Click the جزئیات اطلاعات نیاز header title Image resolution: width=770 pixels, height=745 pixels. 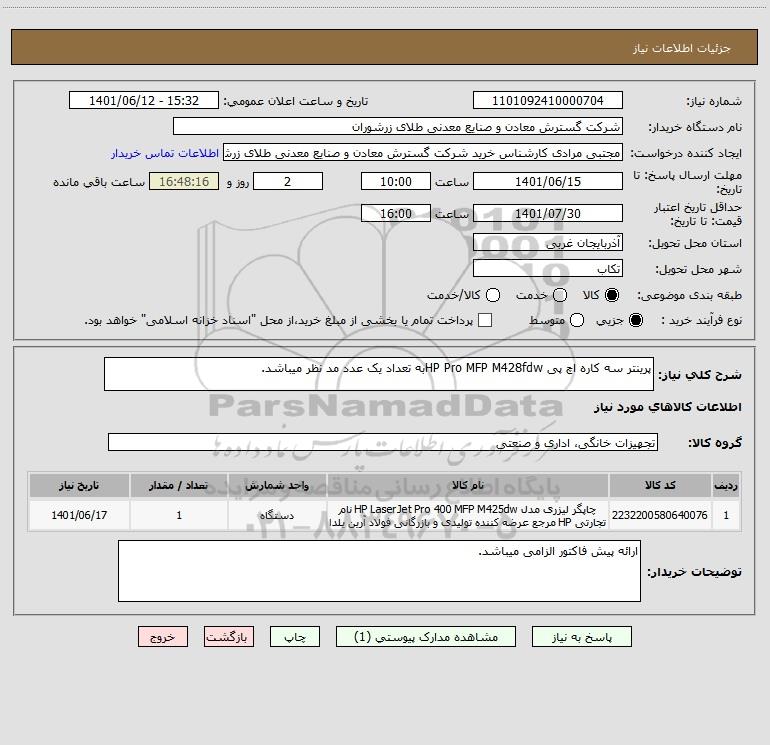coord(681,48)
